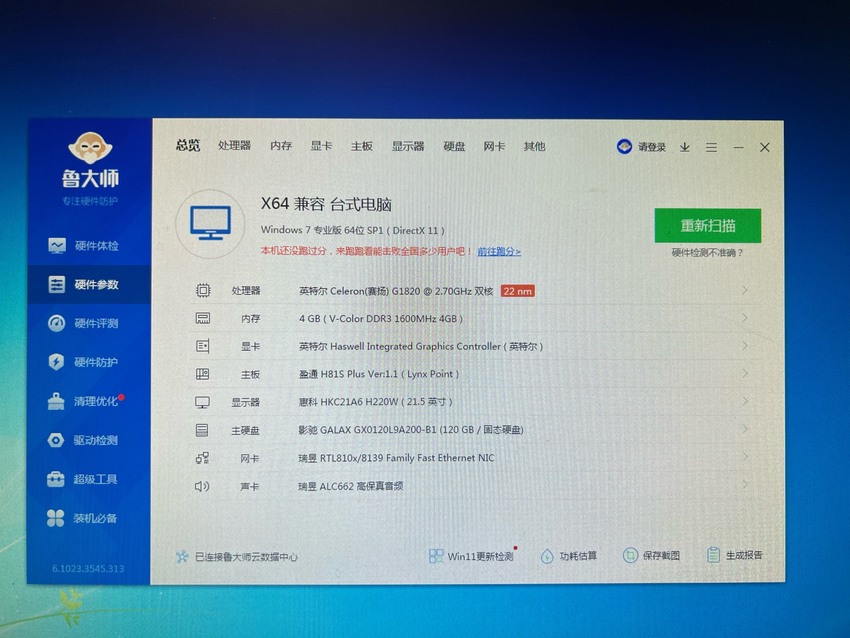Expand the 内存 row chevron
The image size is (850, 638).
coord(745,318)
